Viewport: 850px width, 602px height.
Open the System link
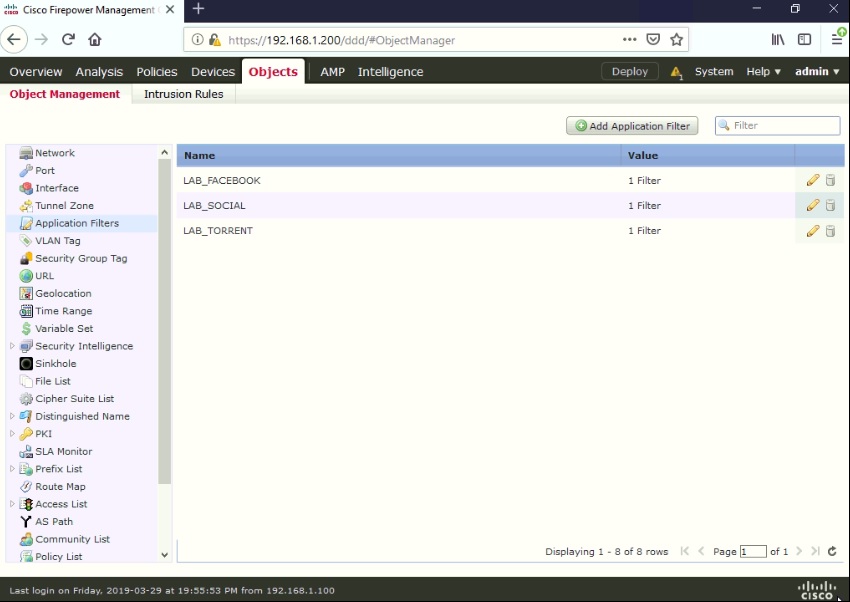pyautogui.click(x=714, y=72)
